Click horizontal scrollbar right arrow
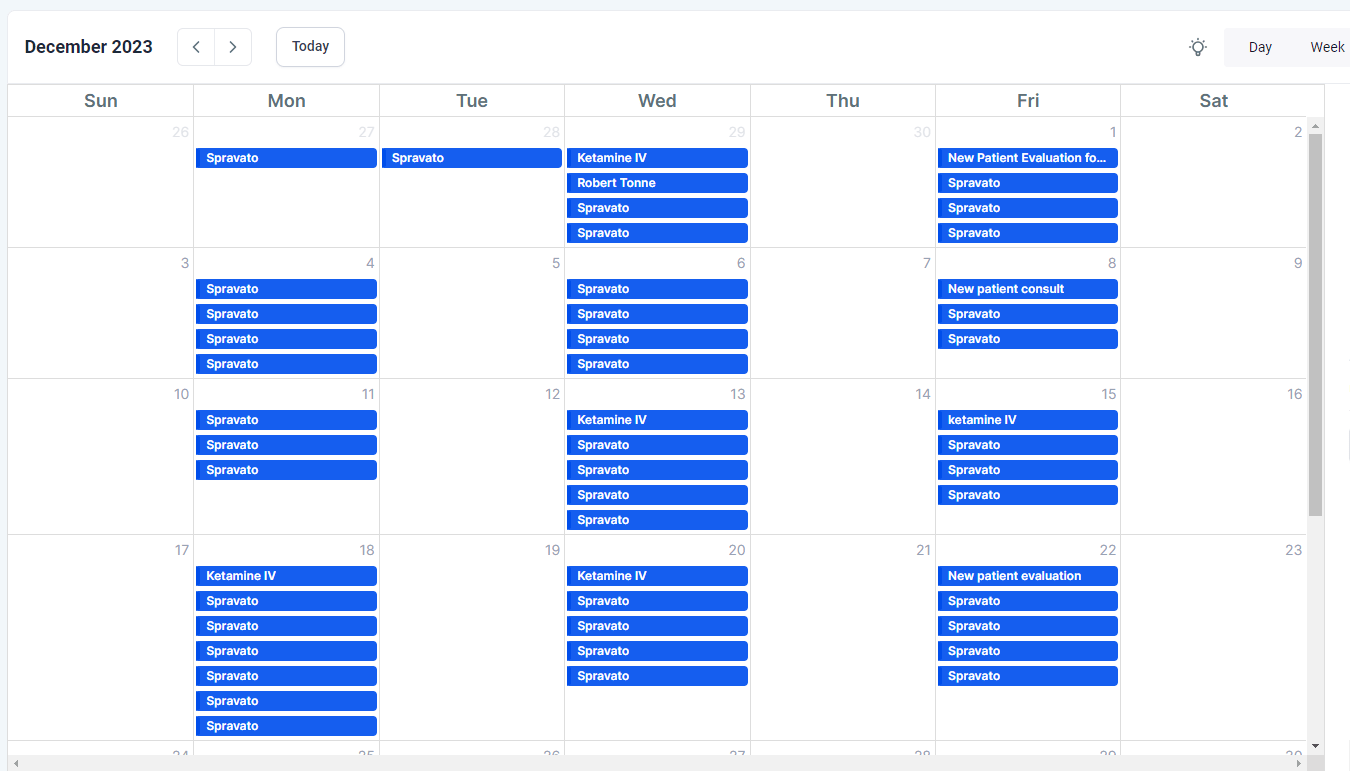 tap(1299, 764)
